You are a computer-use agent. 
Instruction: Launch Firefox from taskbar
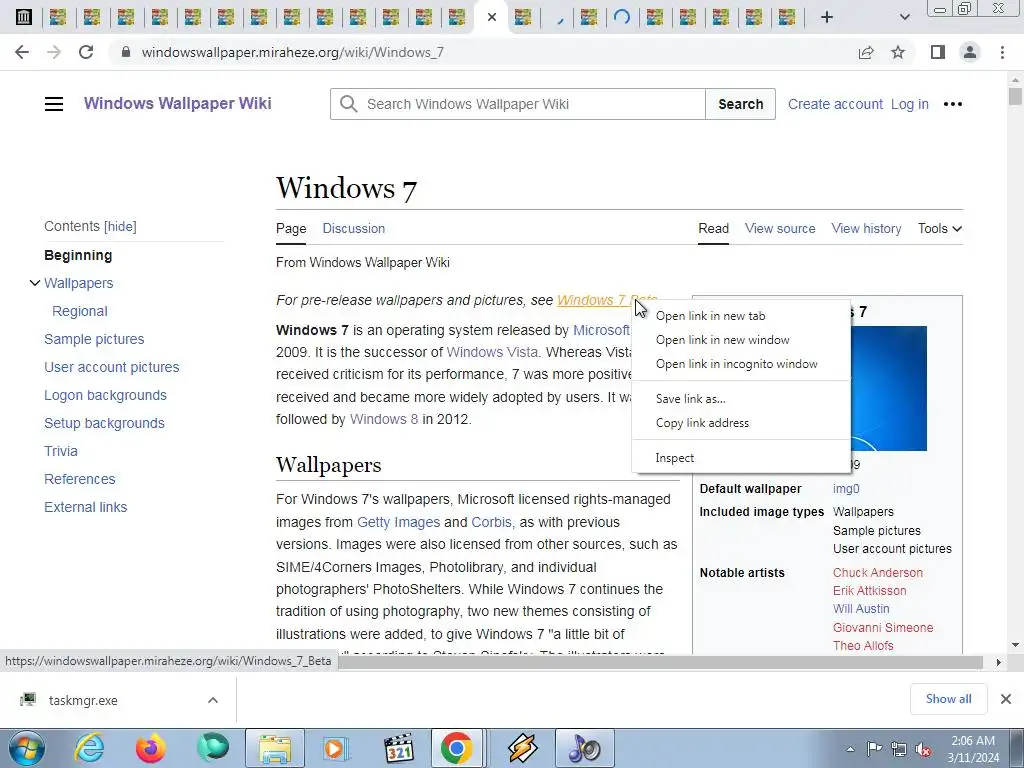coord(150,748)
